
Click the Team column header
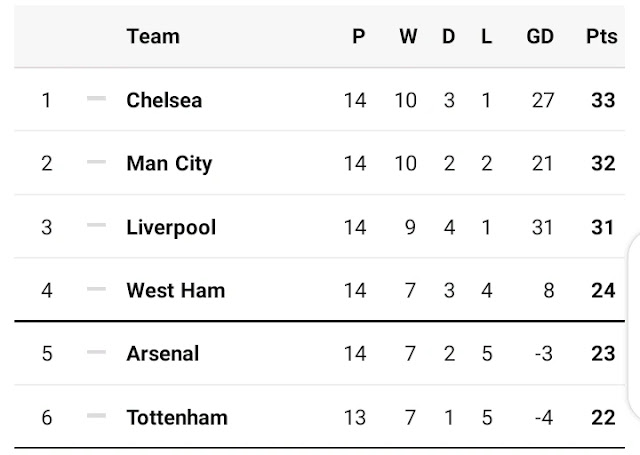pyautogui.click(x=153, y=36)
